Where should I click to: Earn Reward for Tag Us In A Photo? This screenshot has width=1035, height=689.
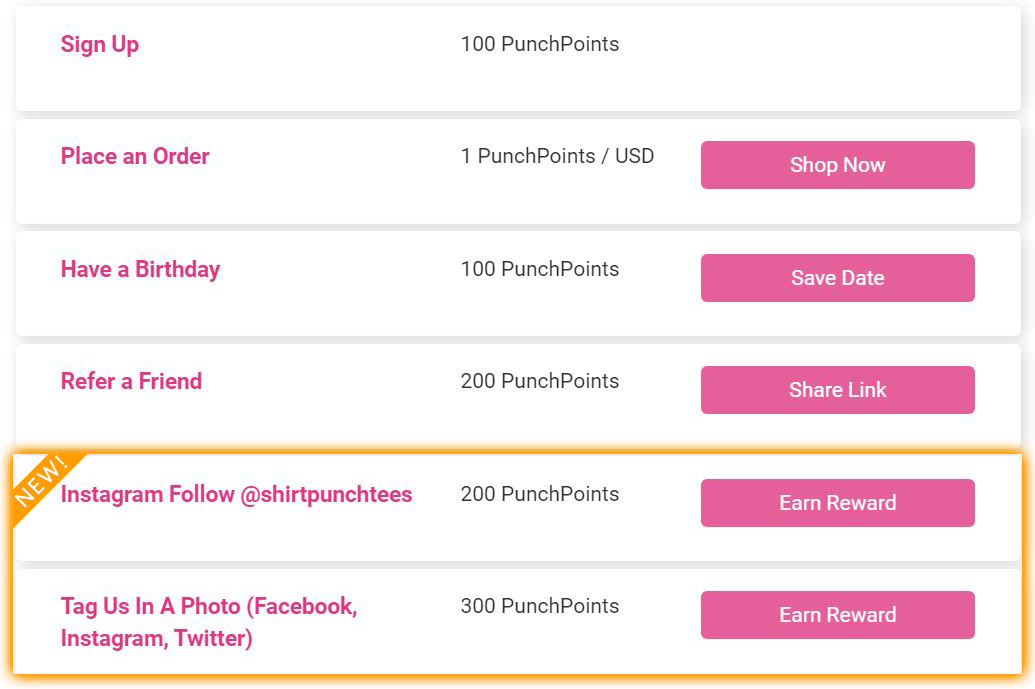837,615
